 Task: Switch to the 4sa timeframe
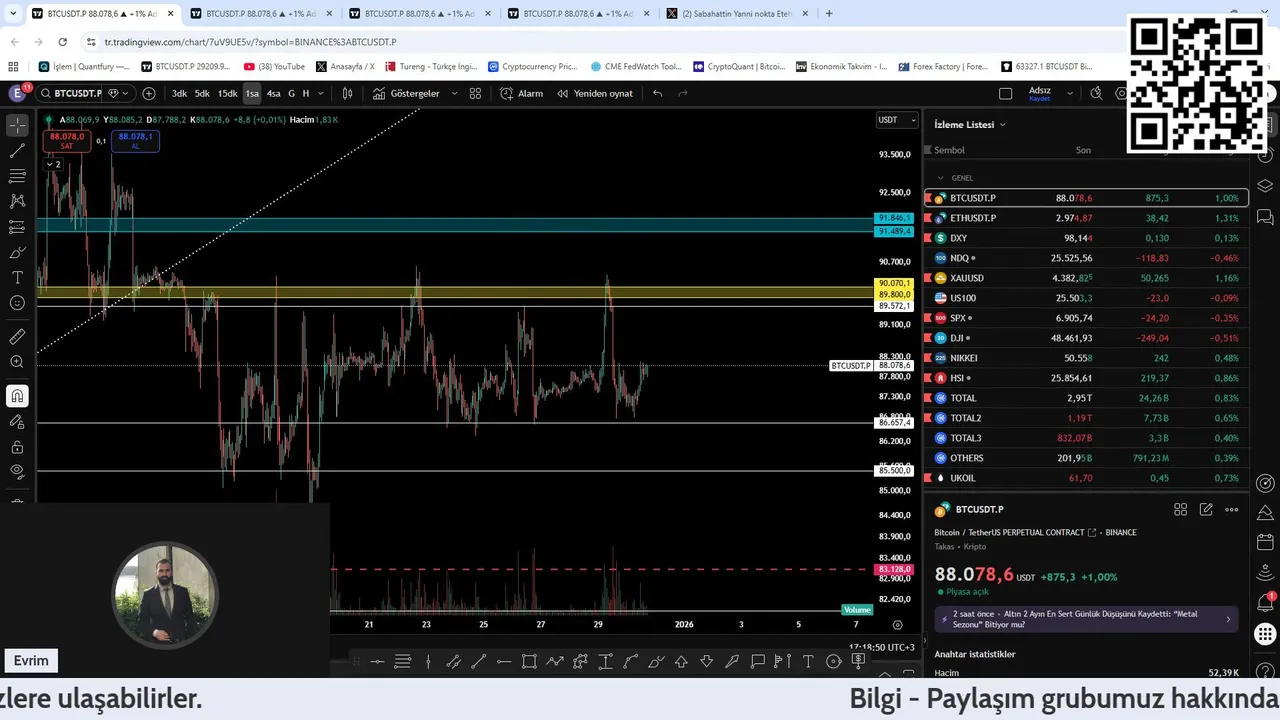273,93
